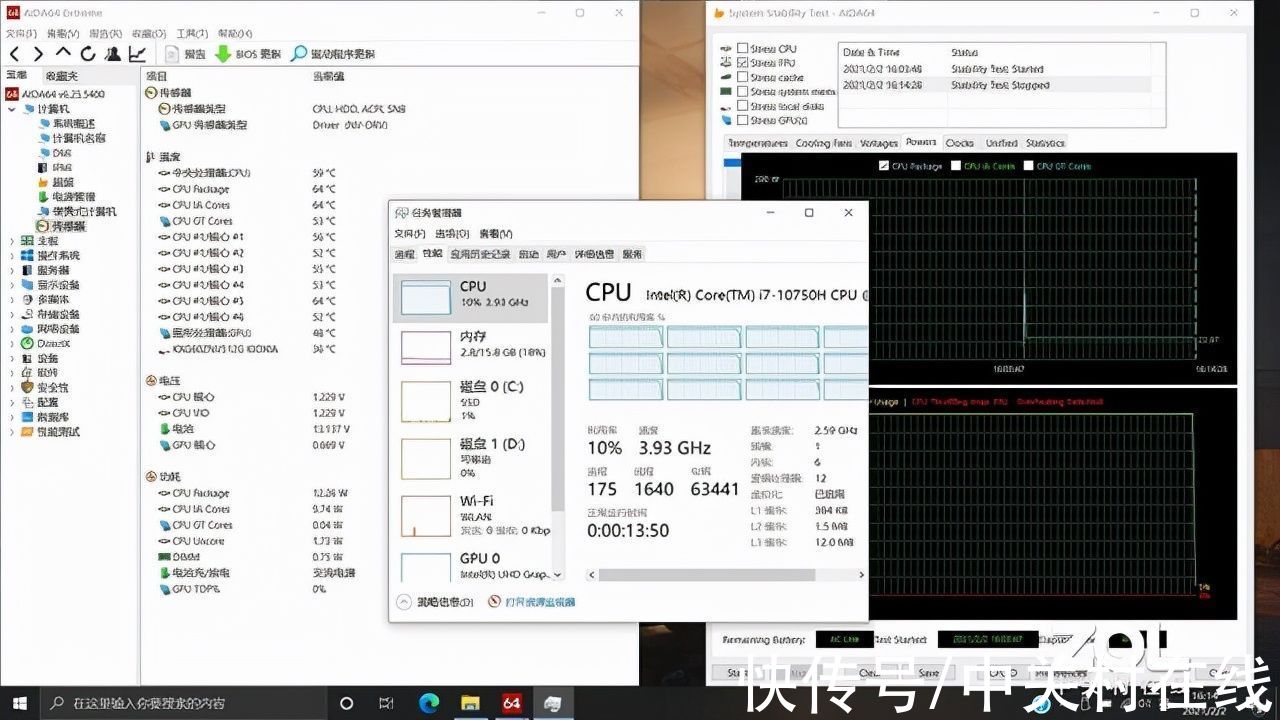Click the Benchmark icon in AIDA64 tree
The image size is (1280, 720).
[27, 432]
